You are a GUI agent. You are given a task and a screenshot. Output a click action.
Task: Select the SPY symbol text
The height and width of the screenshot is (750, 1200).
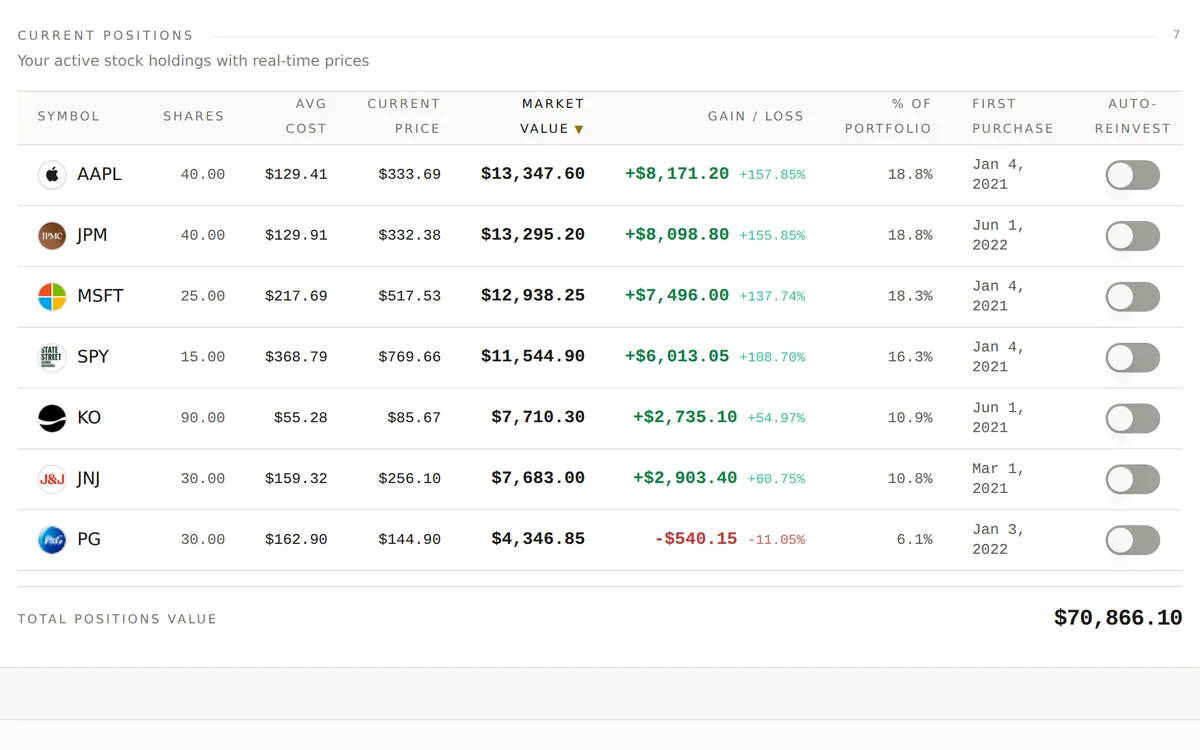[x=93, y=357]
